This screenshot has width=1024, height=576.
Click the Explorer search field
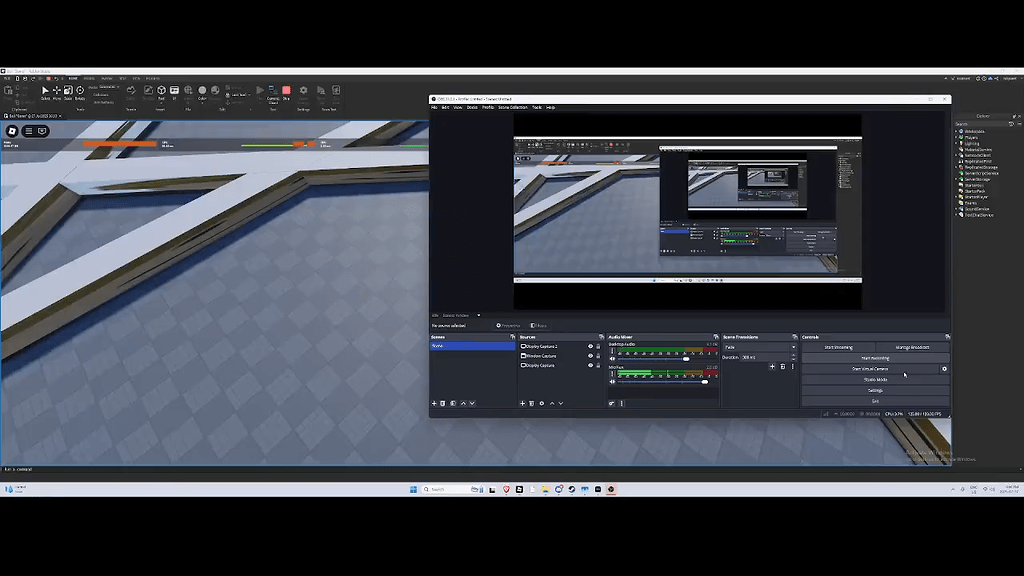click(x=981, y=124)
